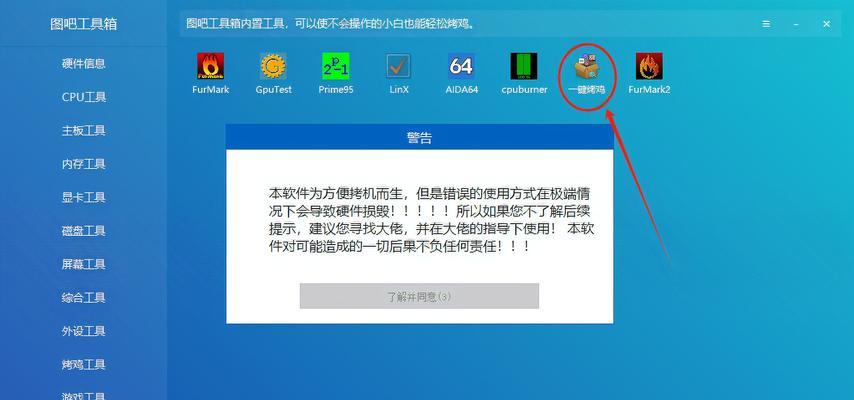Start the Prime95 tool
854x400 pixels.
(336, 66)
